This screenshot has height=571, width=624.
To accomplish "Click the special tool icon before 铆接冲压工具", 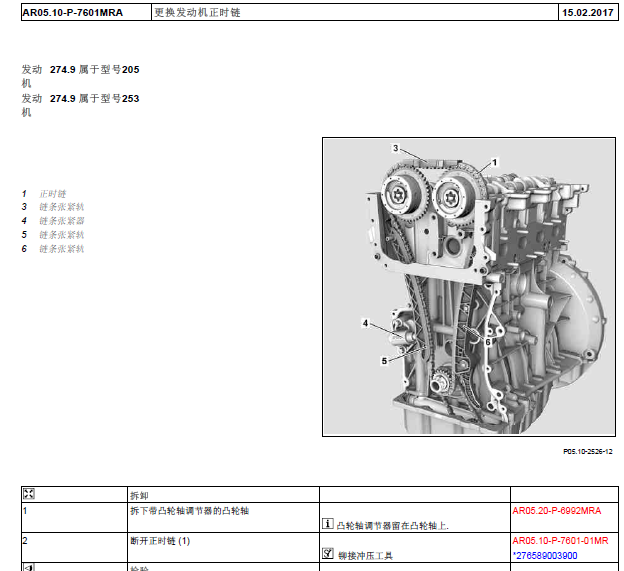I will (x=327, y=553).
